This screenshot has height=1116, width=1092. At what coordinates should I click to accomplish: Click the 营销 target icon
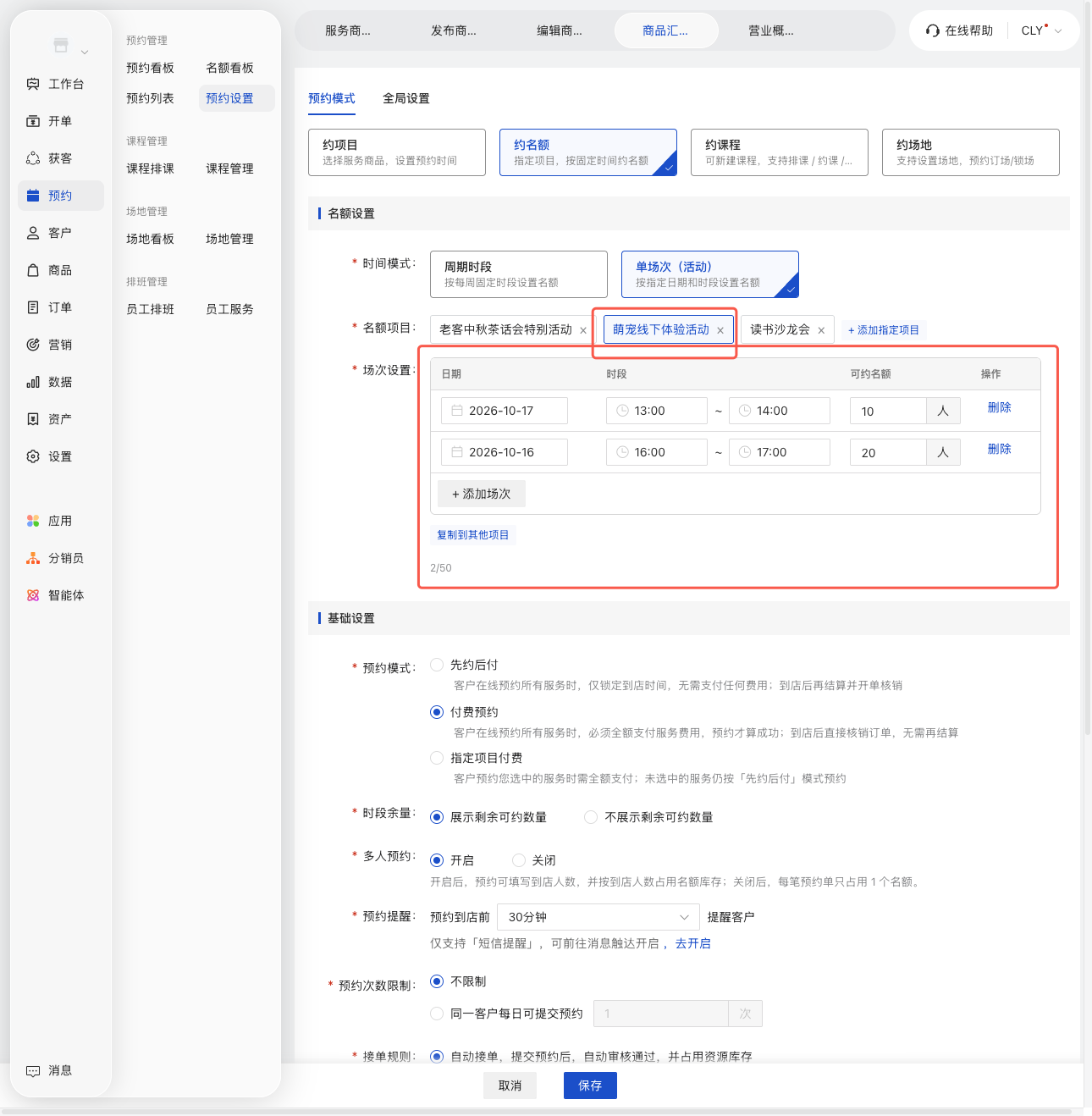33,345
